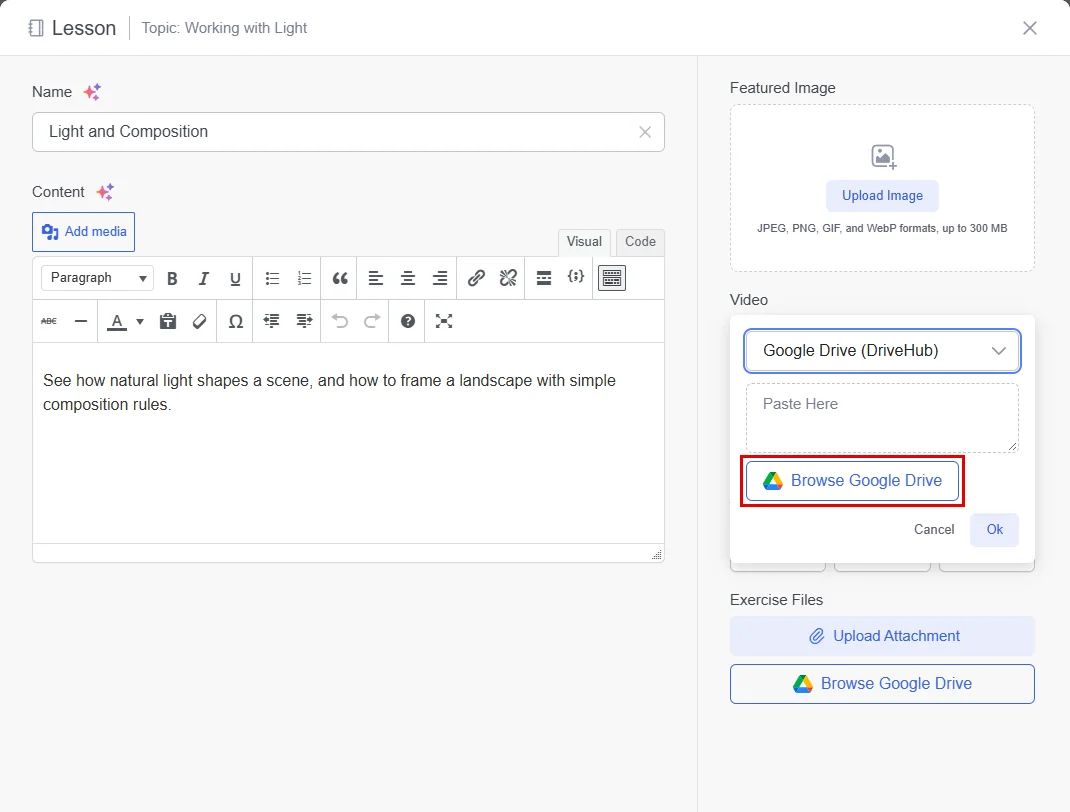This screenshot has height=812, width=1070.
Task: Close the Lesson dialog
Action: (x=1029, y=28)
